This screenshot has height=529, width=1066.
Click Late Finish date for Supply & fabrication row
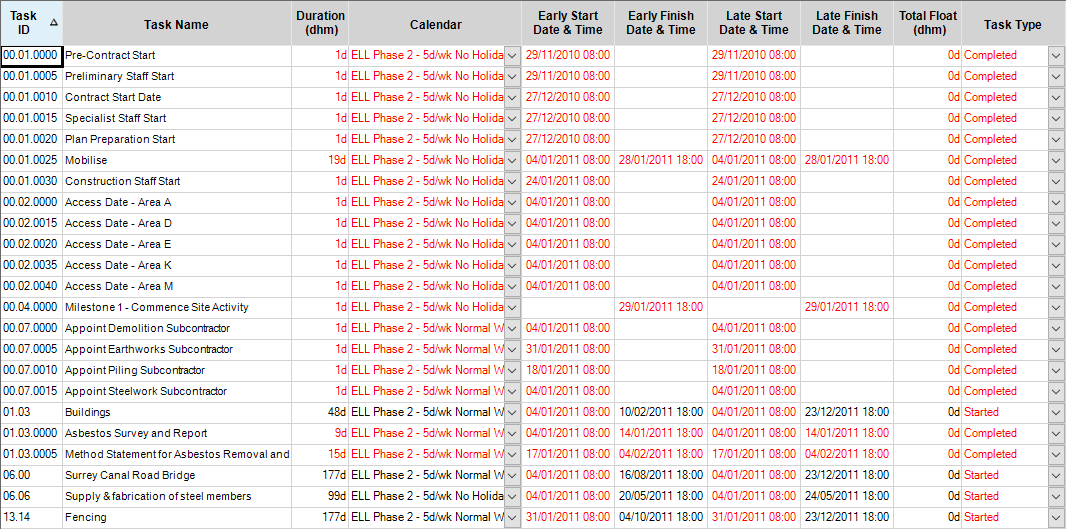pos(846,497)
